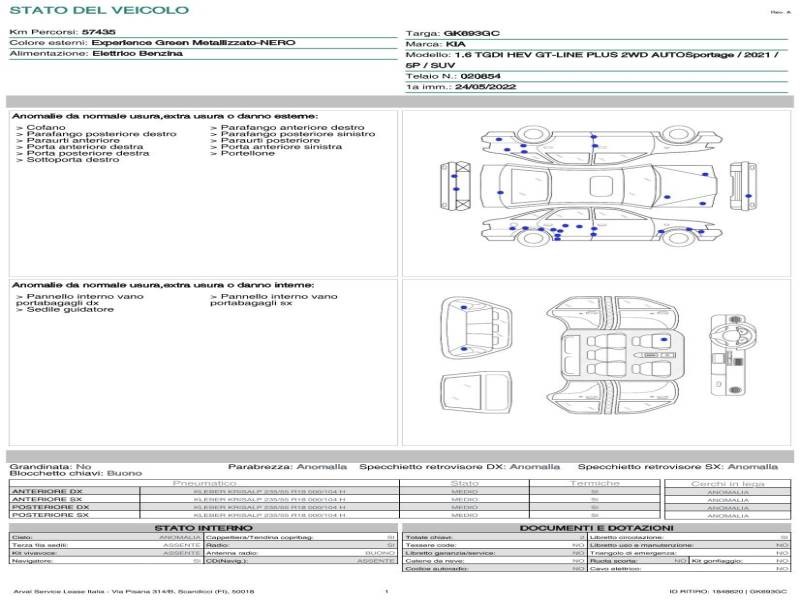
Task: Select the "Navigatore:" row label
Action: (32, 561)
